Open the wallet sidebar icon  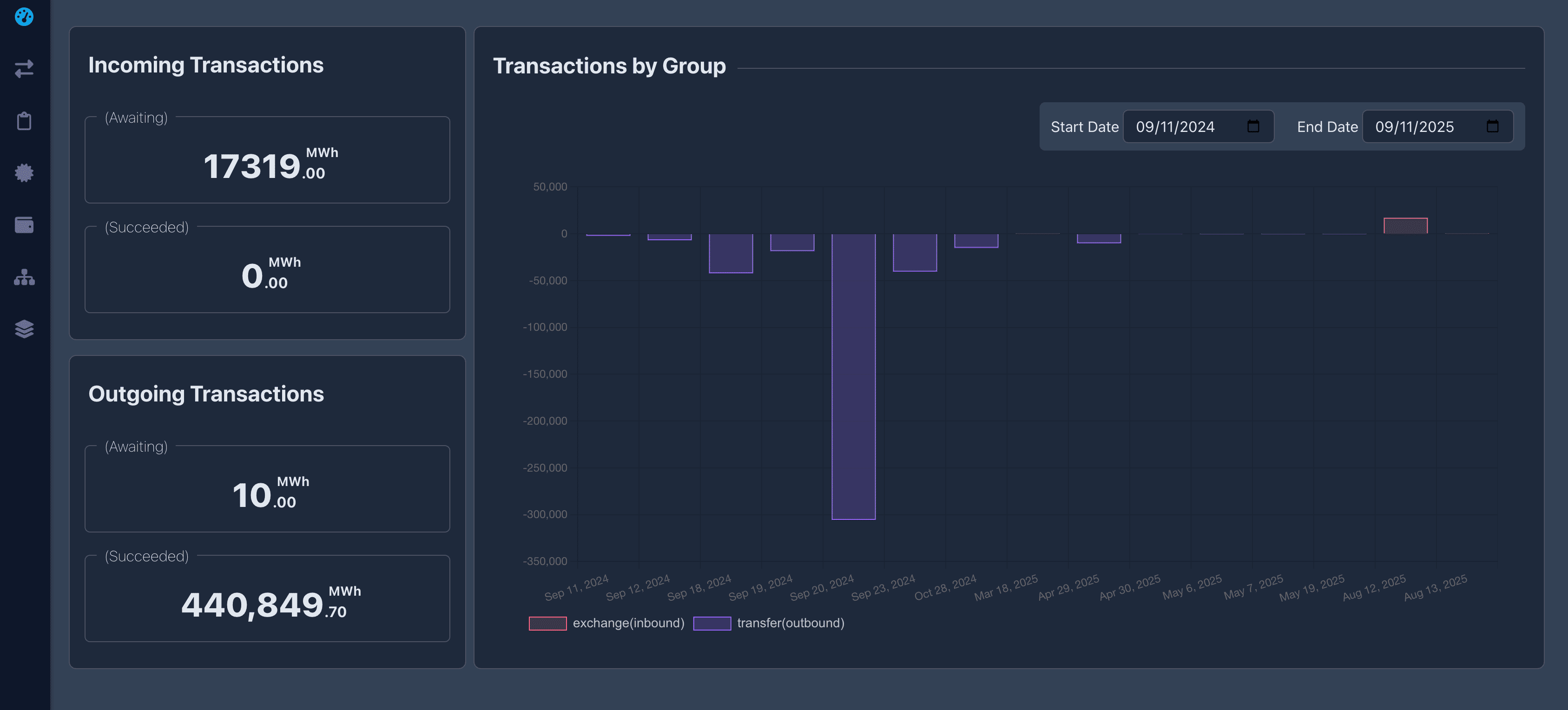click(24, 225)
